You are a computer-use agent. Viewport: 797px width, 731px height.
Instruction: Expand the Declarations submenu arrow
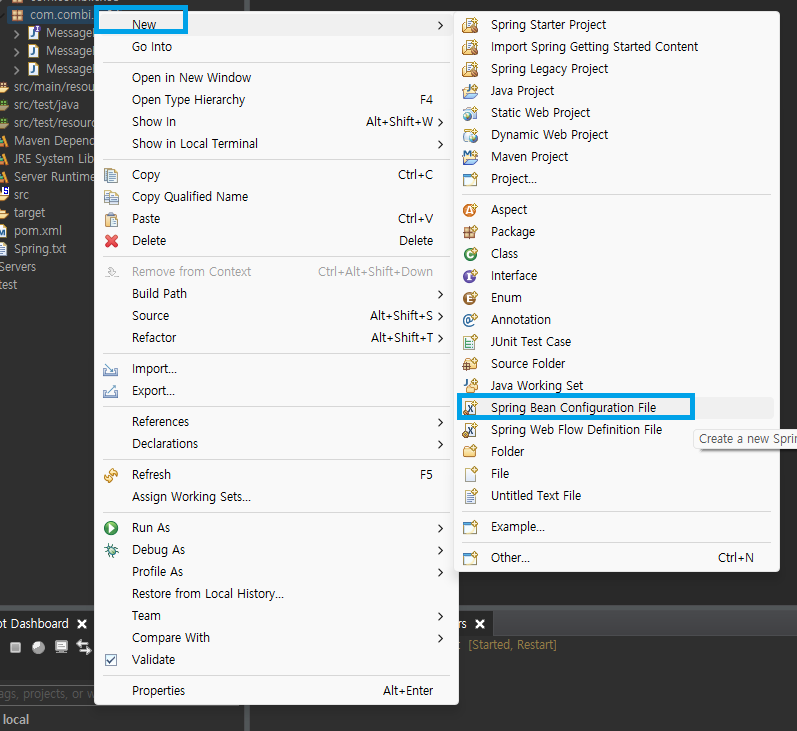(440, 444)
